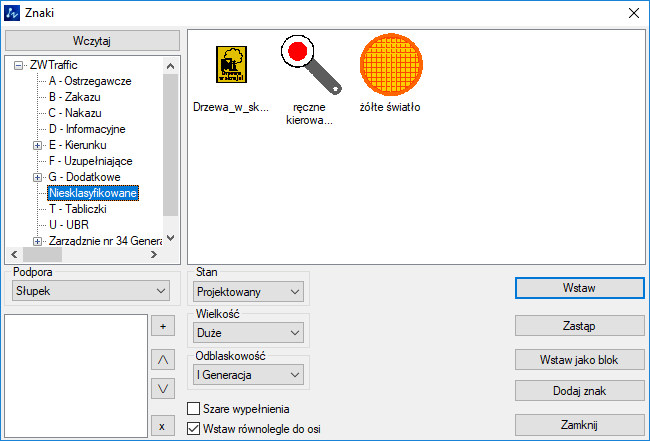Collapse the ZWTraffic root tree node
Image resolution: width=650 pixels, height=441 pixels.
(x=20, y=65)
